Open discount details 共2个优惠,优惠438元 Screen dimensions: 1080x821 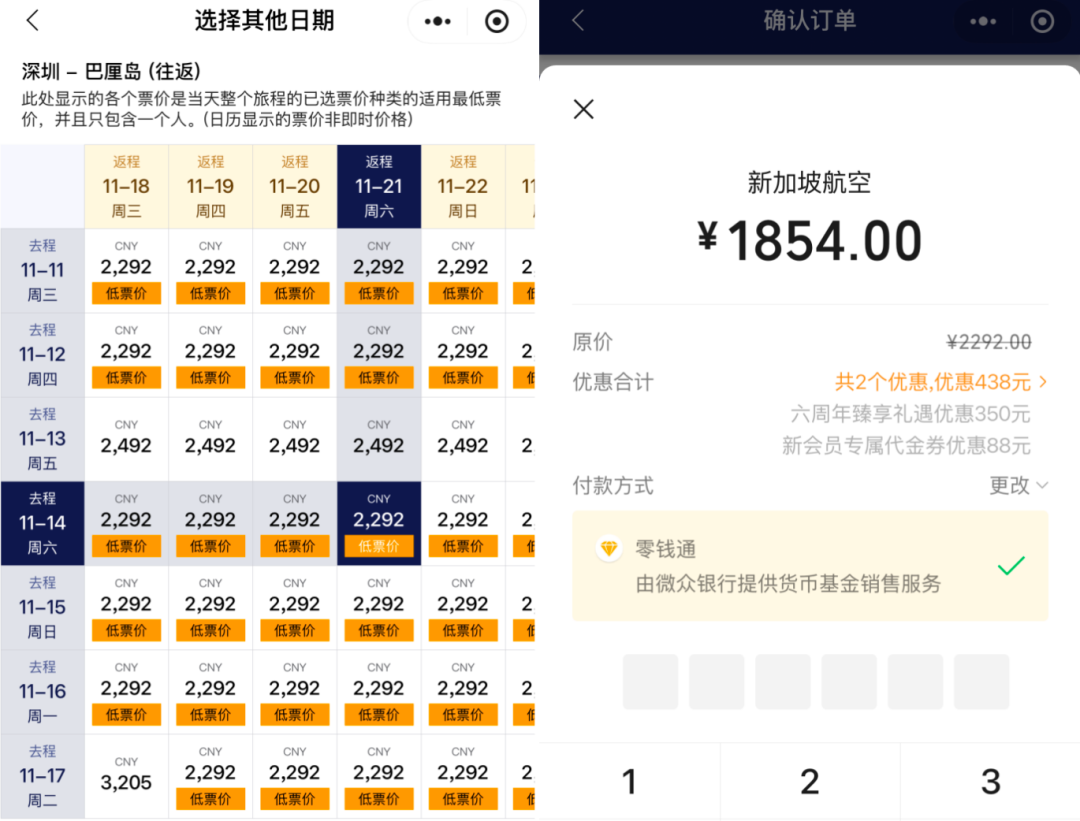(x=941, y=382)
